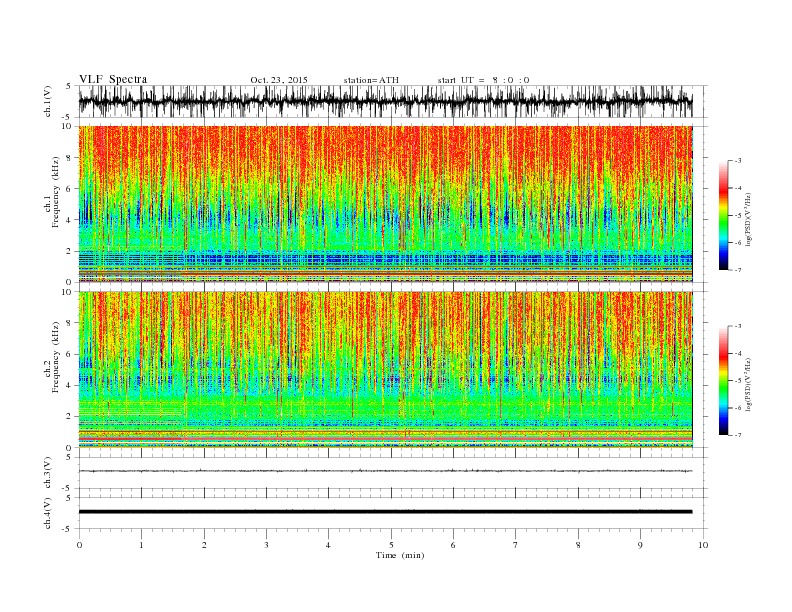
Task: Click the "ch.1(V)" axis label
Action: [48, 101]
